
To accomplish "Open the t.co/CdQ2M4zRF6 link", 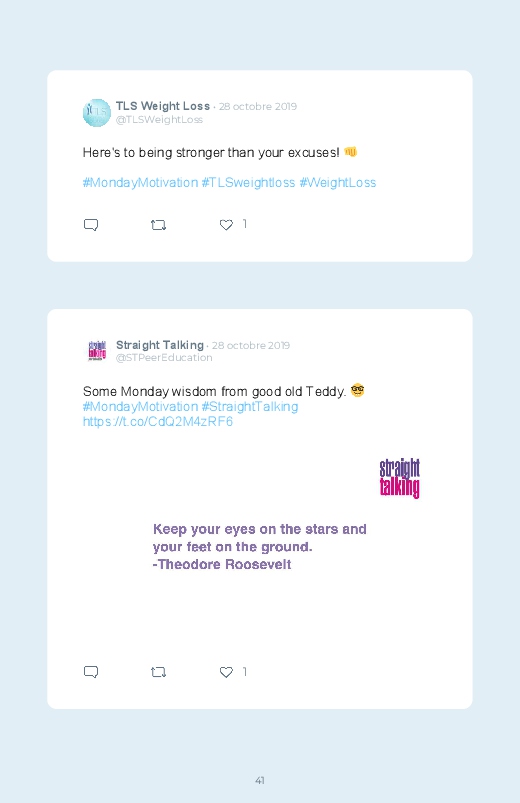I will click(158, 421).
